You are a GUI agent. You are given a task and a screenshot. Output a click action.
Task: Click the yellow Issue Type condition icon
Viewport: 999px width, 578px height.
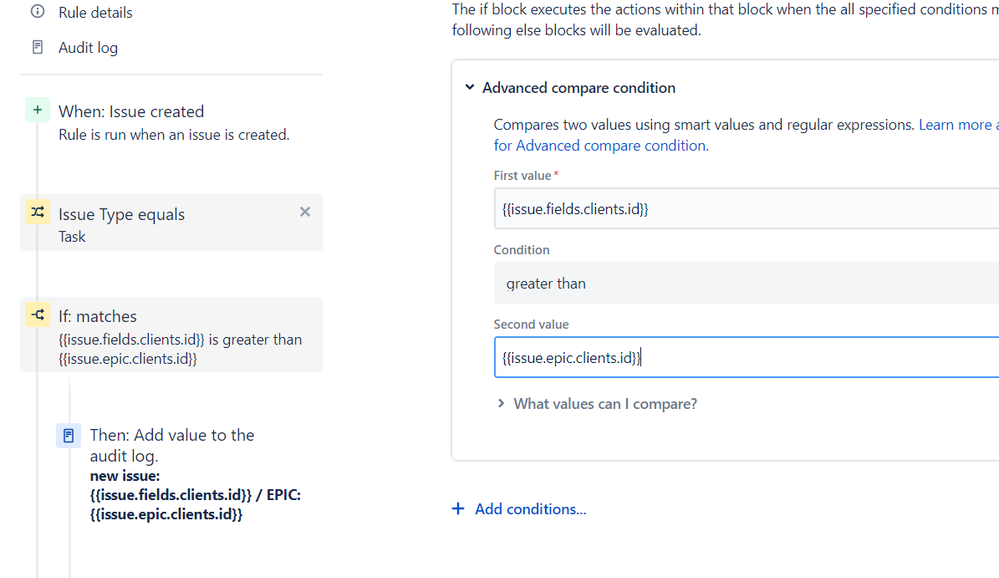(37, 212)
